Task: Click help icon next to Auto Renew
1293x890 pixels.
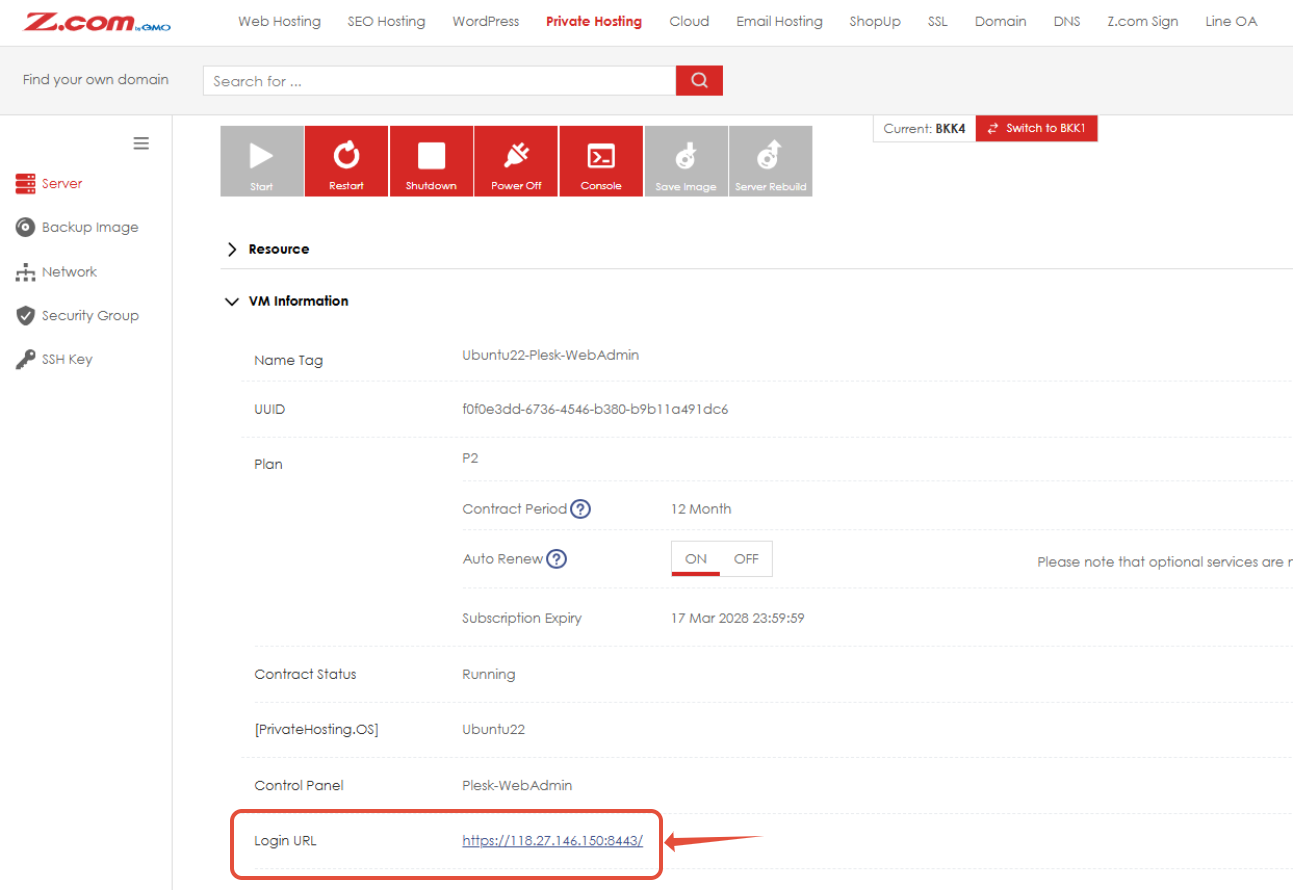Action: (557, 559)
